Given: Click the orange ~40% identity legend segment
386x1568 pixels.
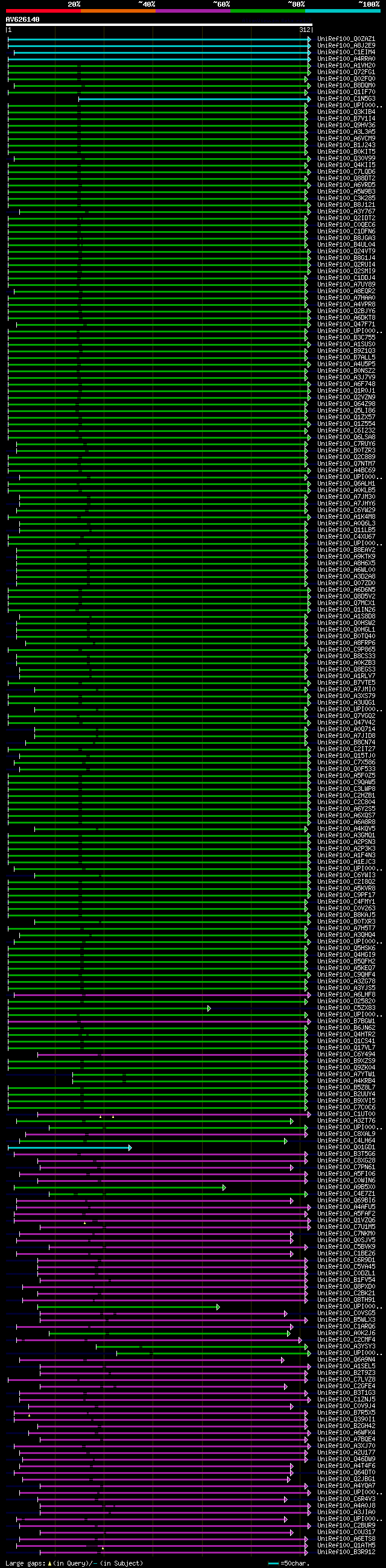Looking at the screenshot, I should [x=118, y=10].
